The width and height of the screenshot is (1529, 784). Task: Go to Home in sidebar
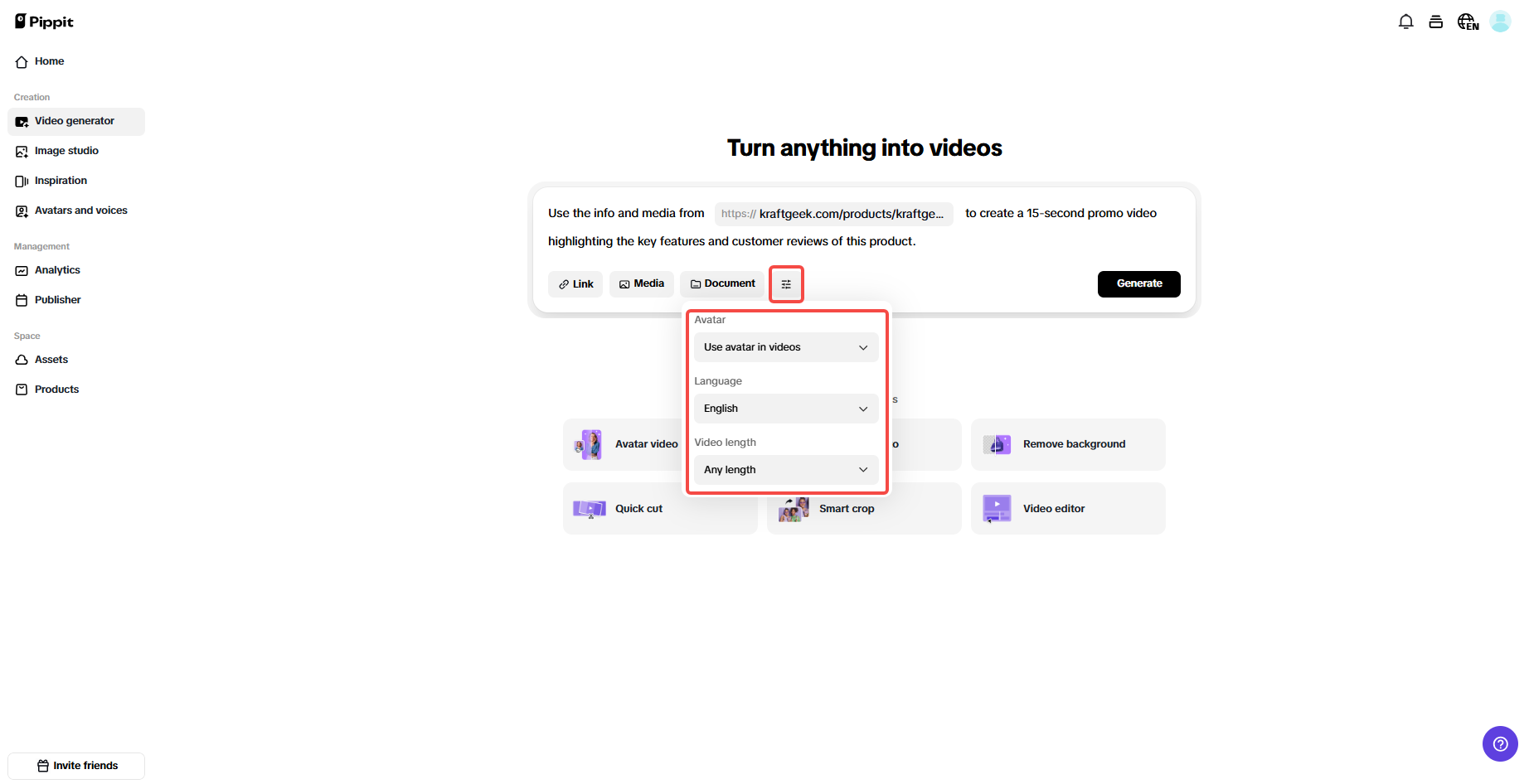click(x=76, y=61)
